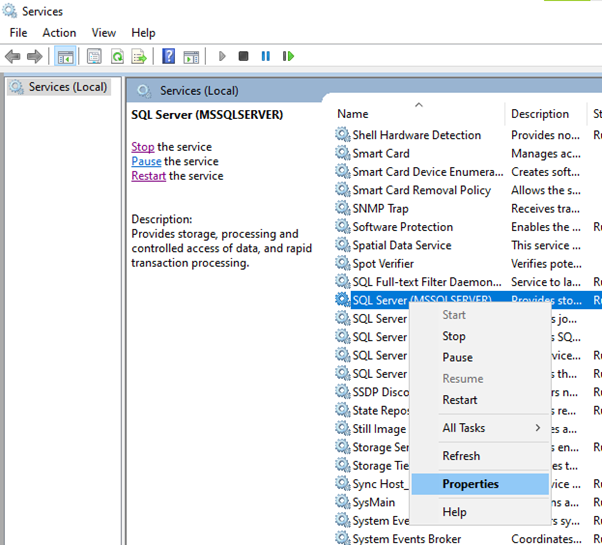Open the Properties toolbar icon
Viewport: 602px width, 545px height.
click(94, 56)
